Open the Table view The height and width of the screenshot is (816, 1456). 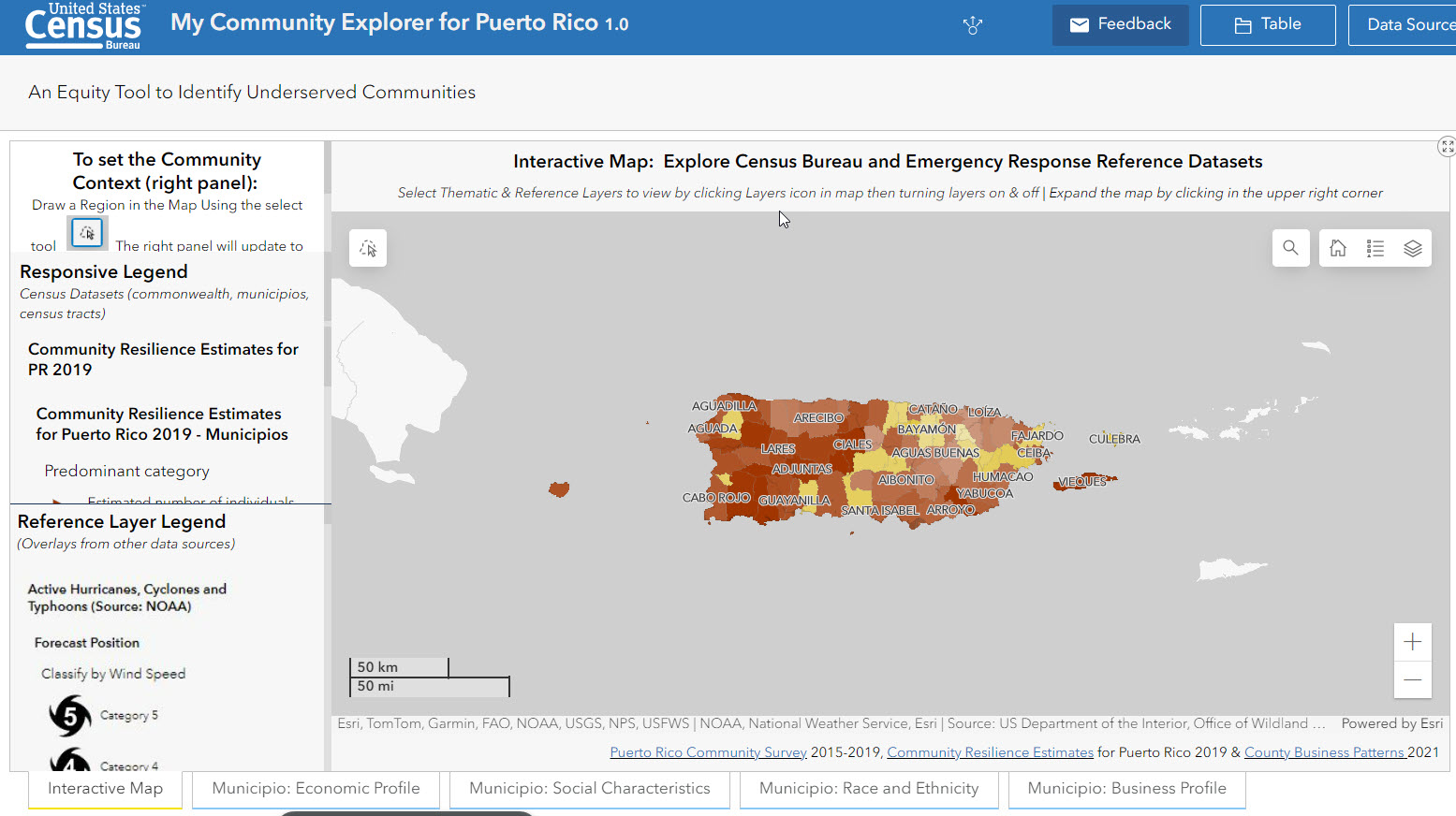pyautogui.click(x=1267, y=25)
